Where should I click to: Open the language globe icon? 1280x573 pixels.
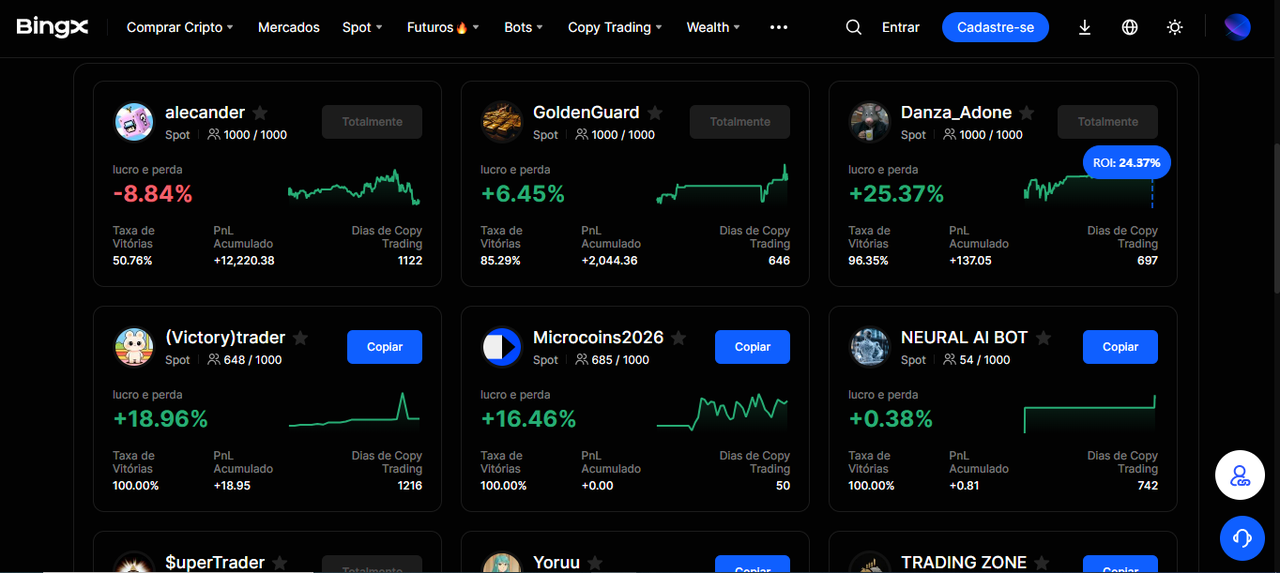(1130, 27)
